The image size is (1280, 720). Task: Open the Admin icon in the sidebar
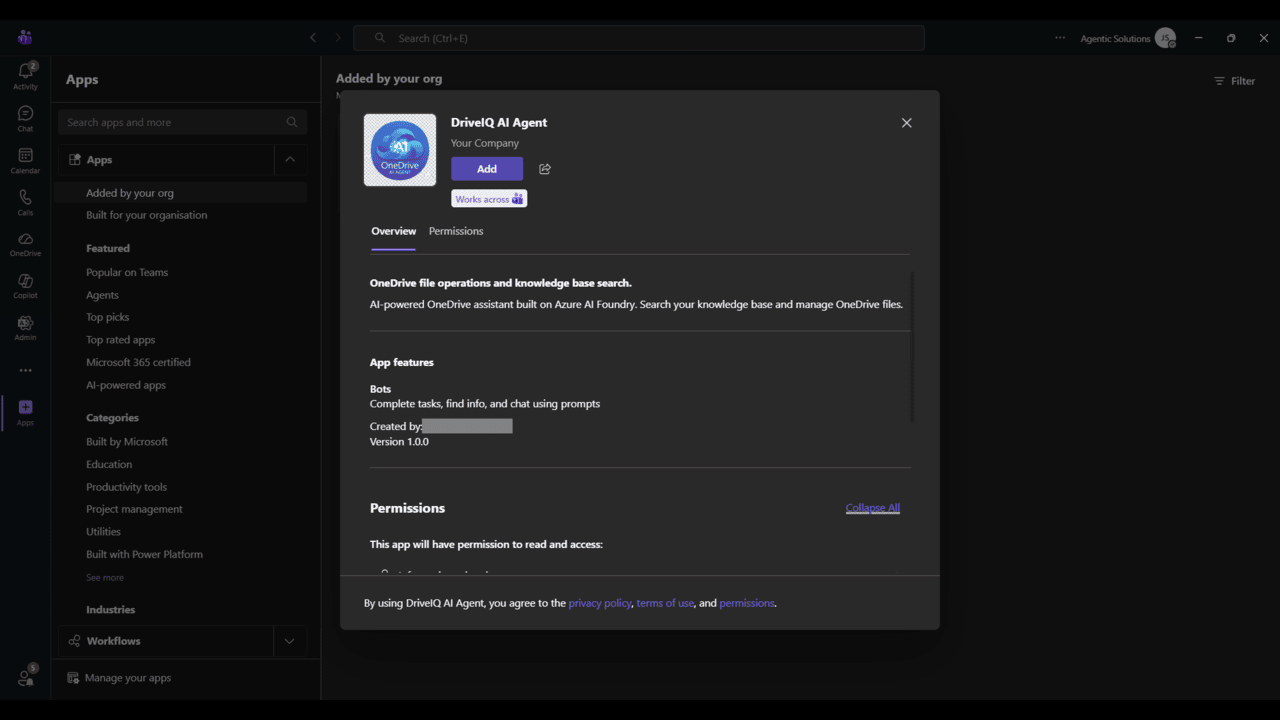[x=25, y=328]
